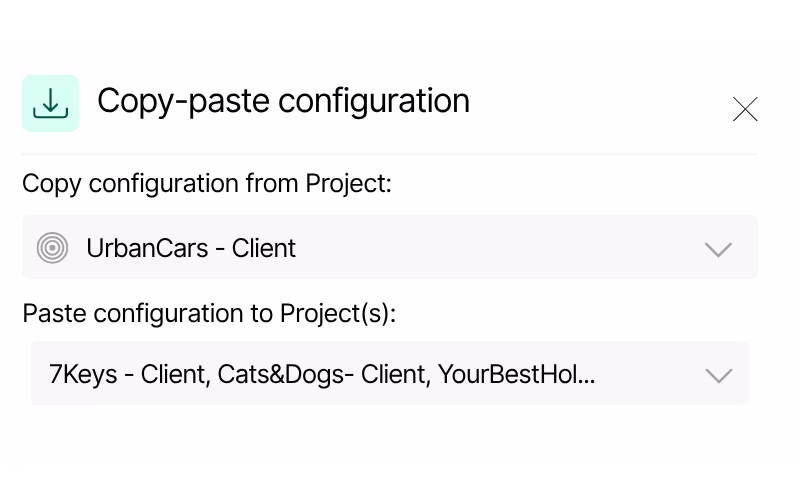Open the UrbanCars - Client dropdown

click(x=390, y=247)
